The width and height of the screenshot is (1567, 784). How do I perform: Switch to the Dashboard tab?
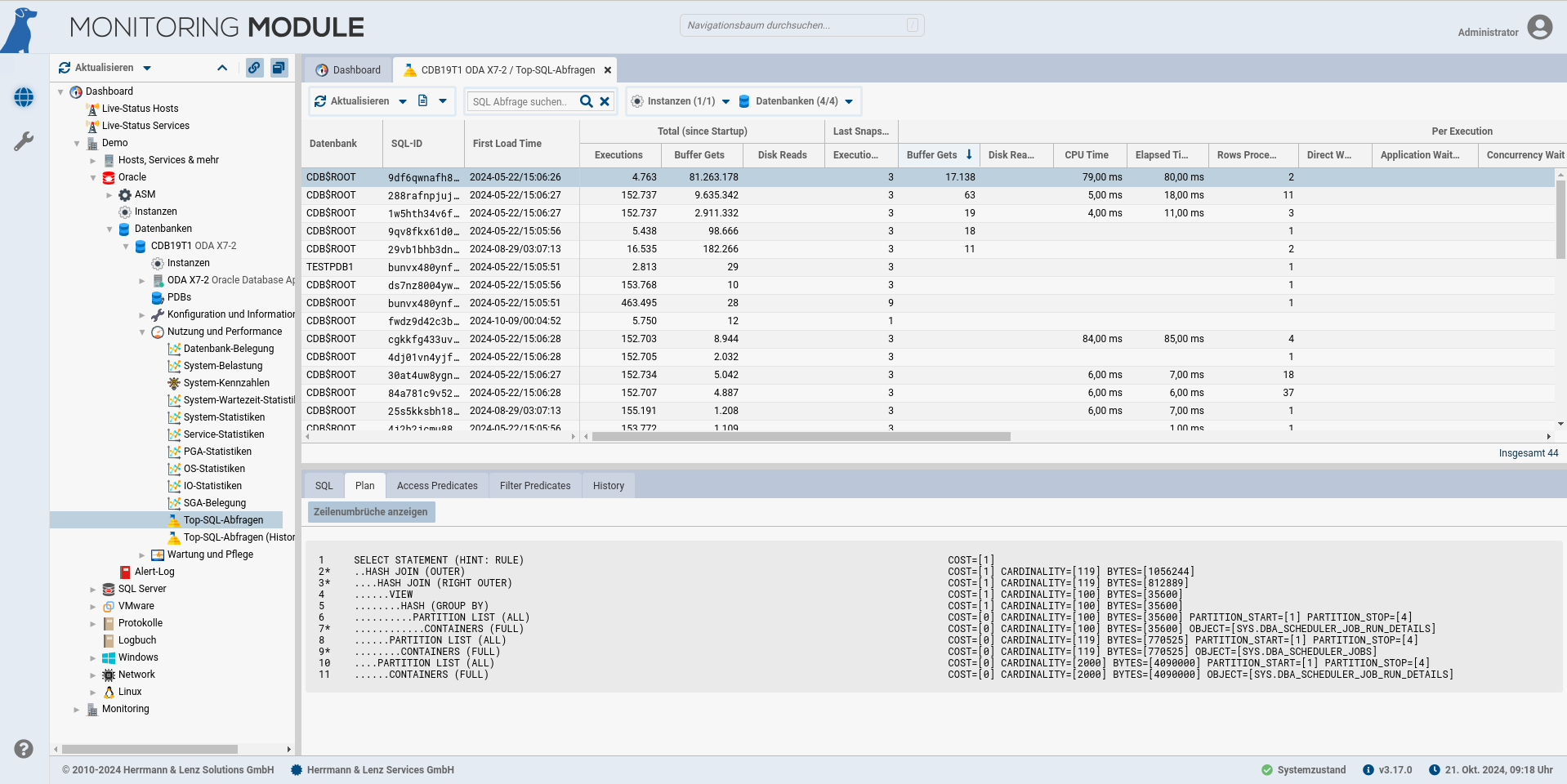pos(348,70)
